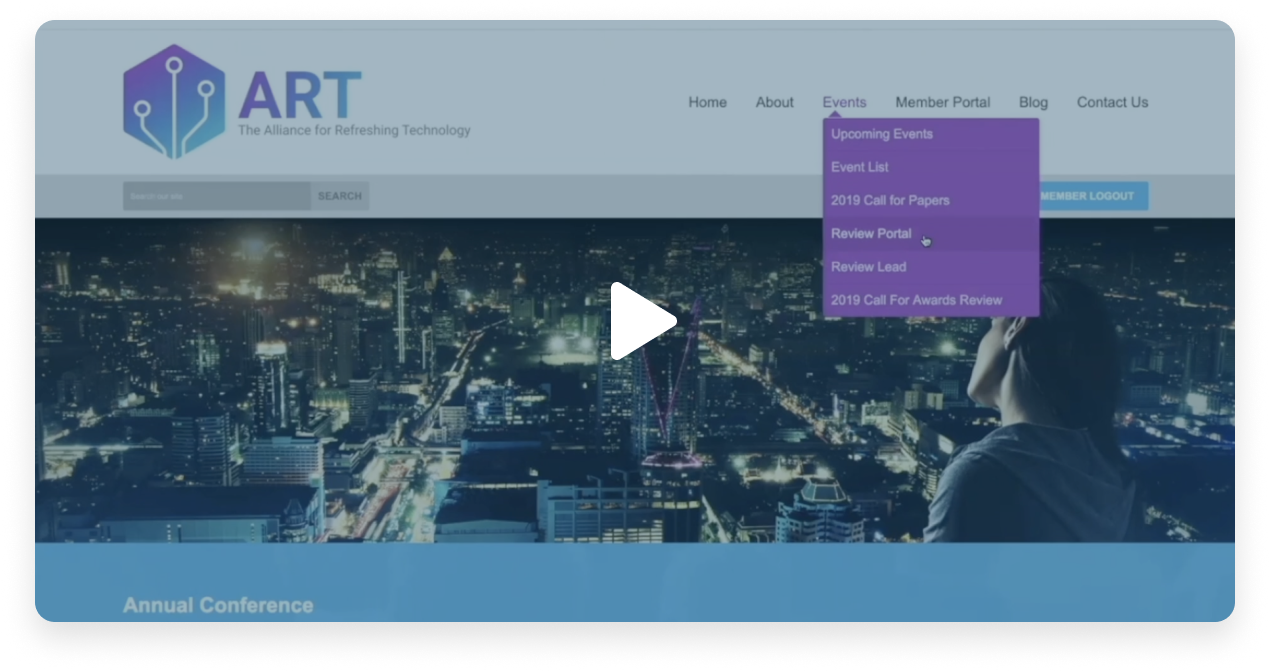This screenshot has width=1270, height=672.
Task: Open the About nav link
Action: 774,102
